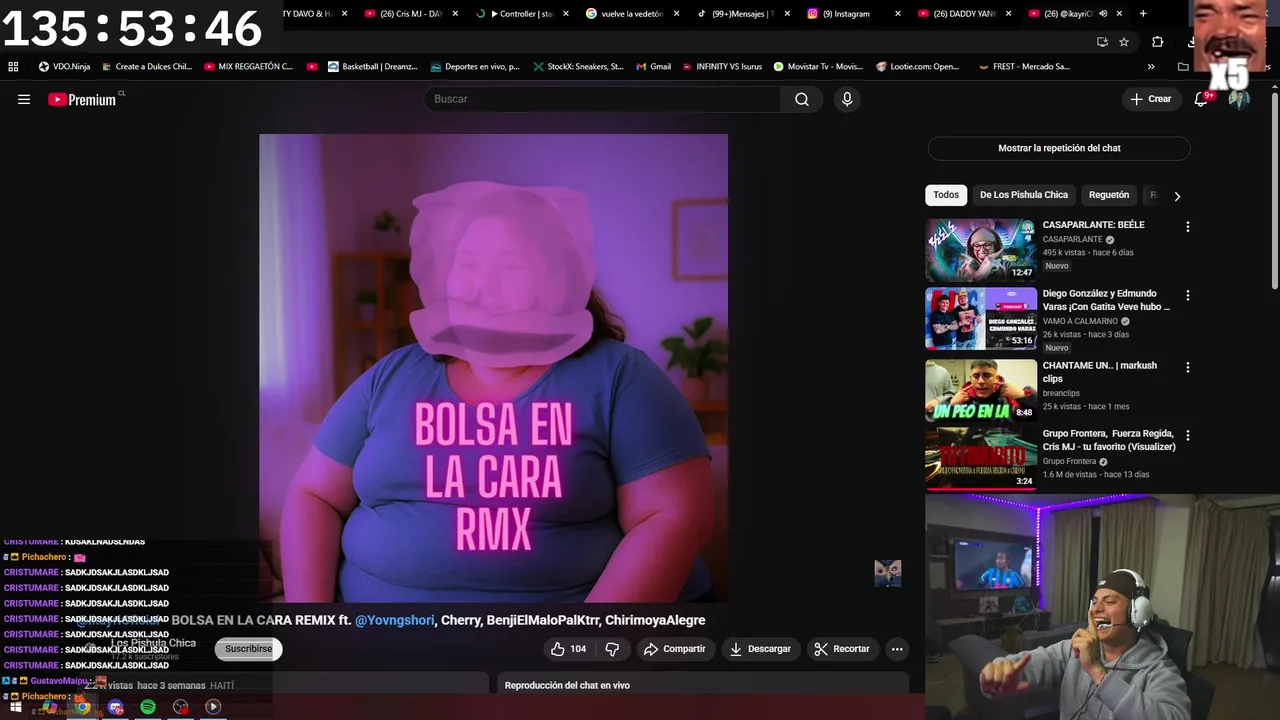This screenshot has height=720, width=1280.
Task: Click the magnifying glass search button
Action: pos(802,99)
